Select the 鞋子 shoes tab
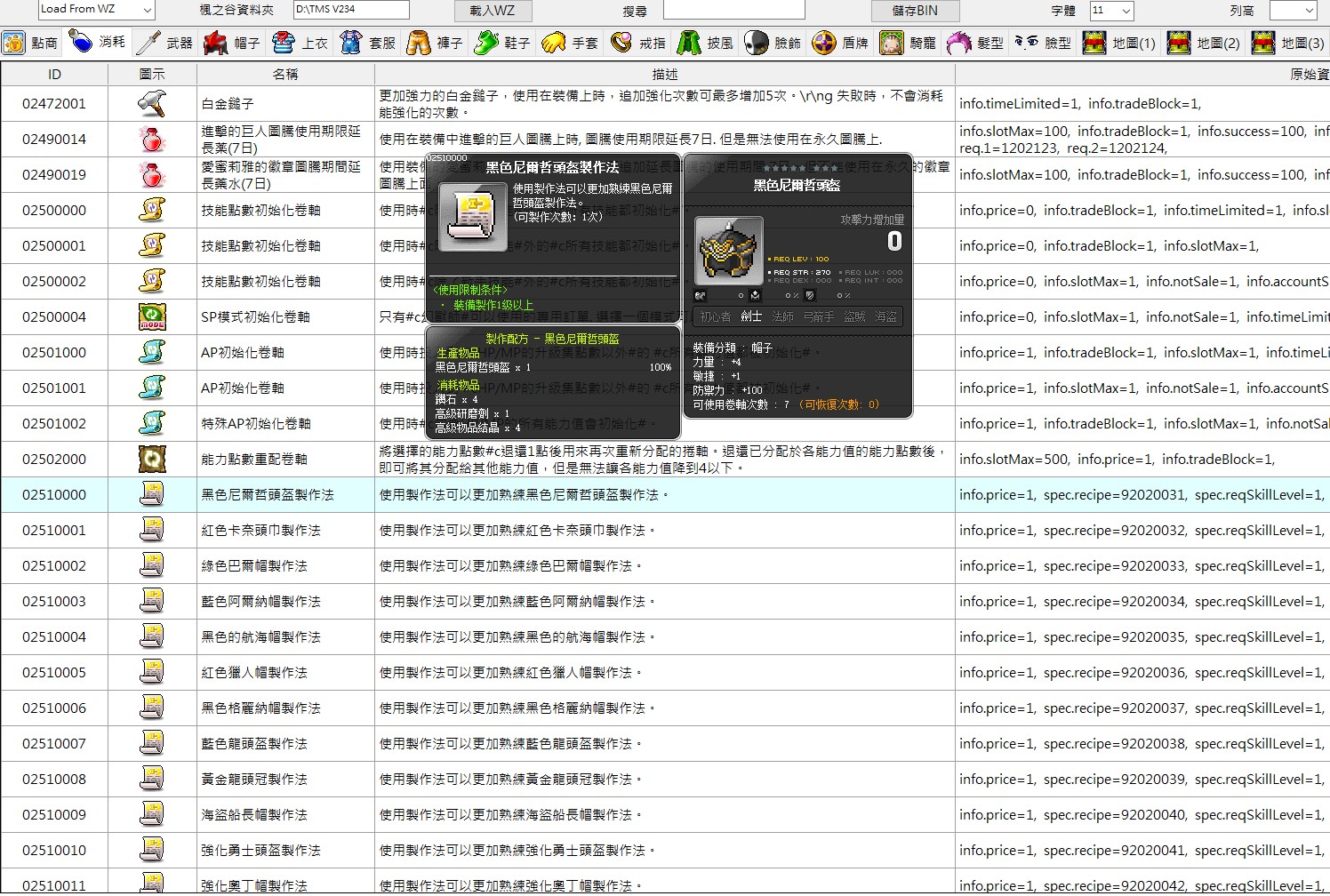This screenshot has height=896, width=1330. coord(502,43)
